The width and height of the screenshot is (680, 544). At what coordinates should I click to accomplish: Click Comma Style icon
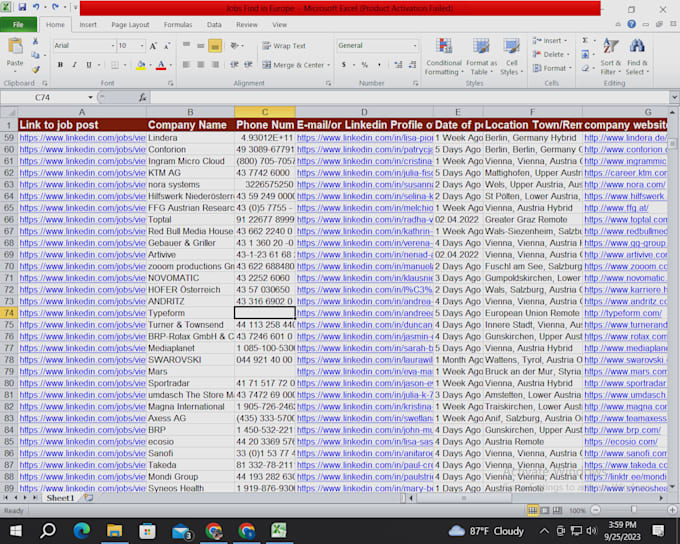click(379, 65)
